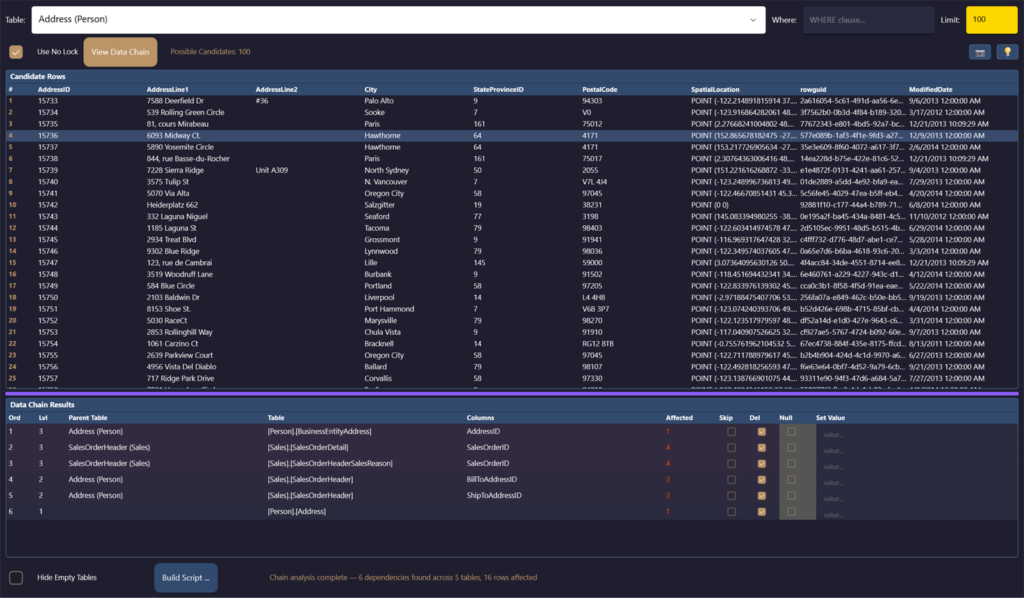This screenshot has width=1024, height=598.
Task: Uncheck Del for the SalesOrderHeaderSalesReason row
Action: coord(761,464)
